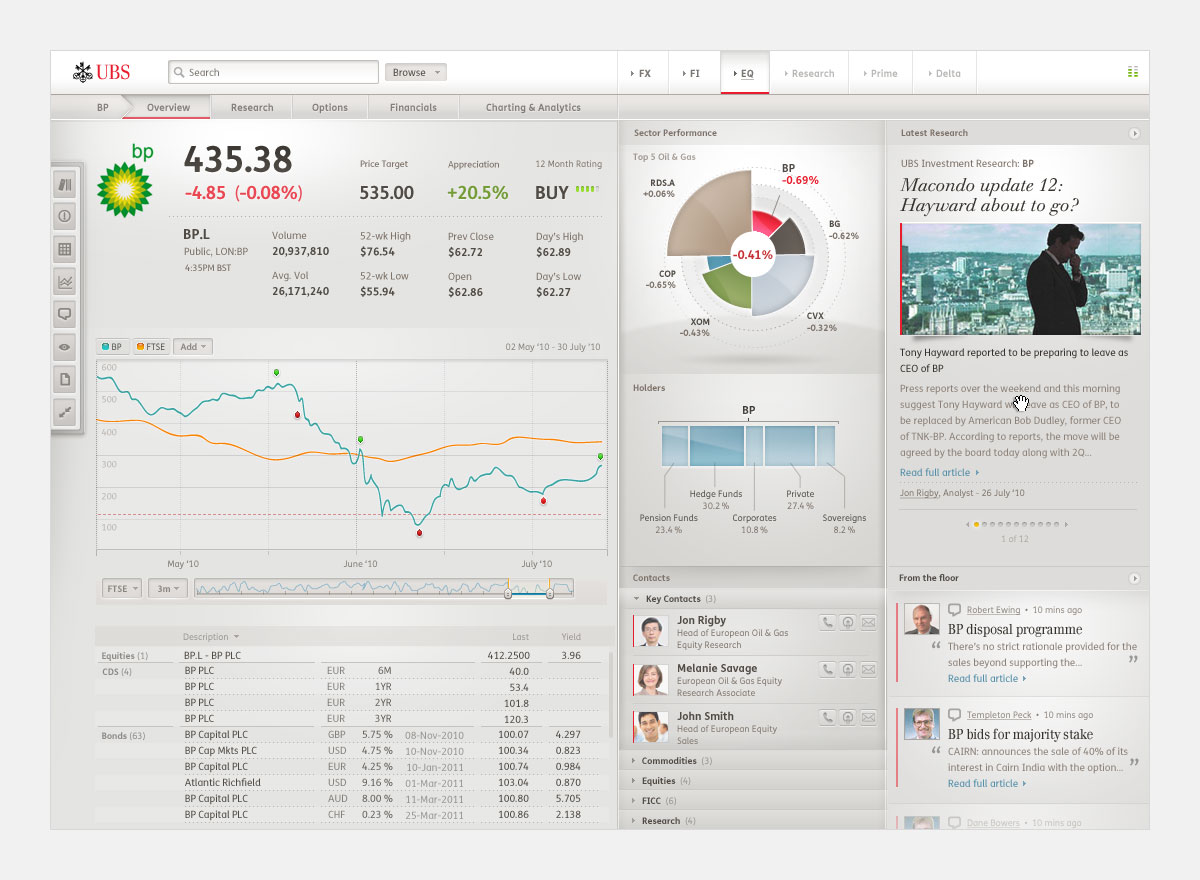Image resolution: width=1200 pixels, height=880 pixels.
Task: Sort by Description column dropdown
Action: 211,637
